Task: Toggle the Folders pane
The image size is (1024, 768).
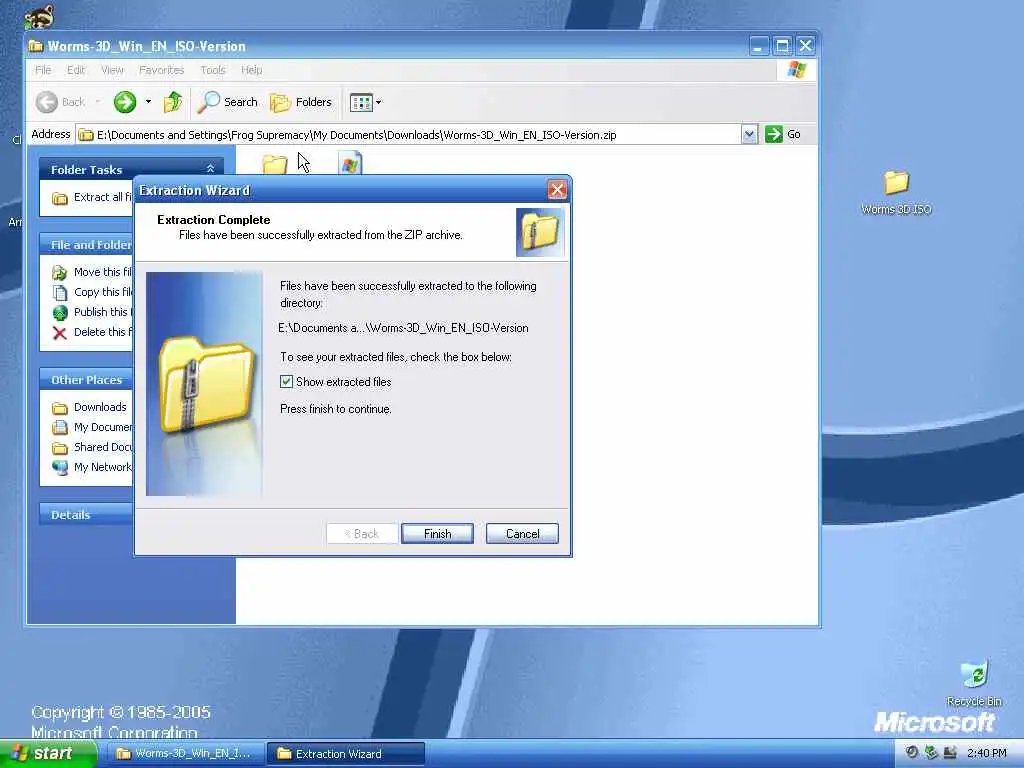Action: pos(301,102)
